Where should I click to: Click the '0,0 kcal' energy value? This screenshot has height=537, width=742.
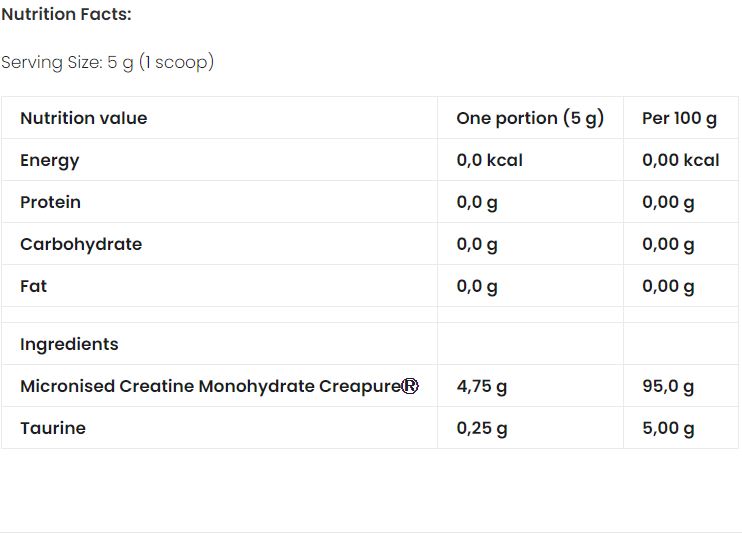(x=489, y=160)
